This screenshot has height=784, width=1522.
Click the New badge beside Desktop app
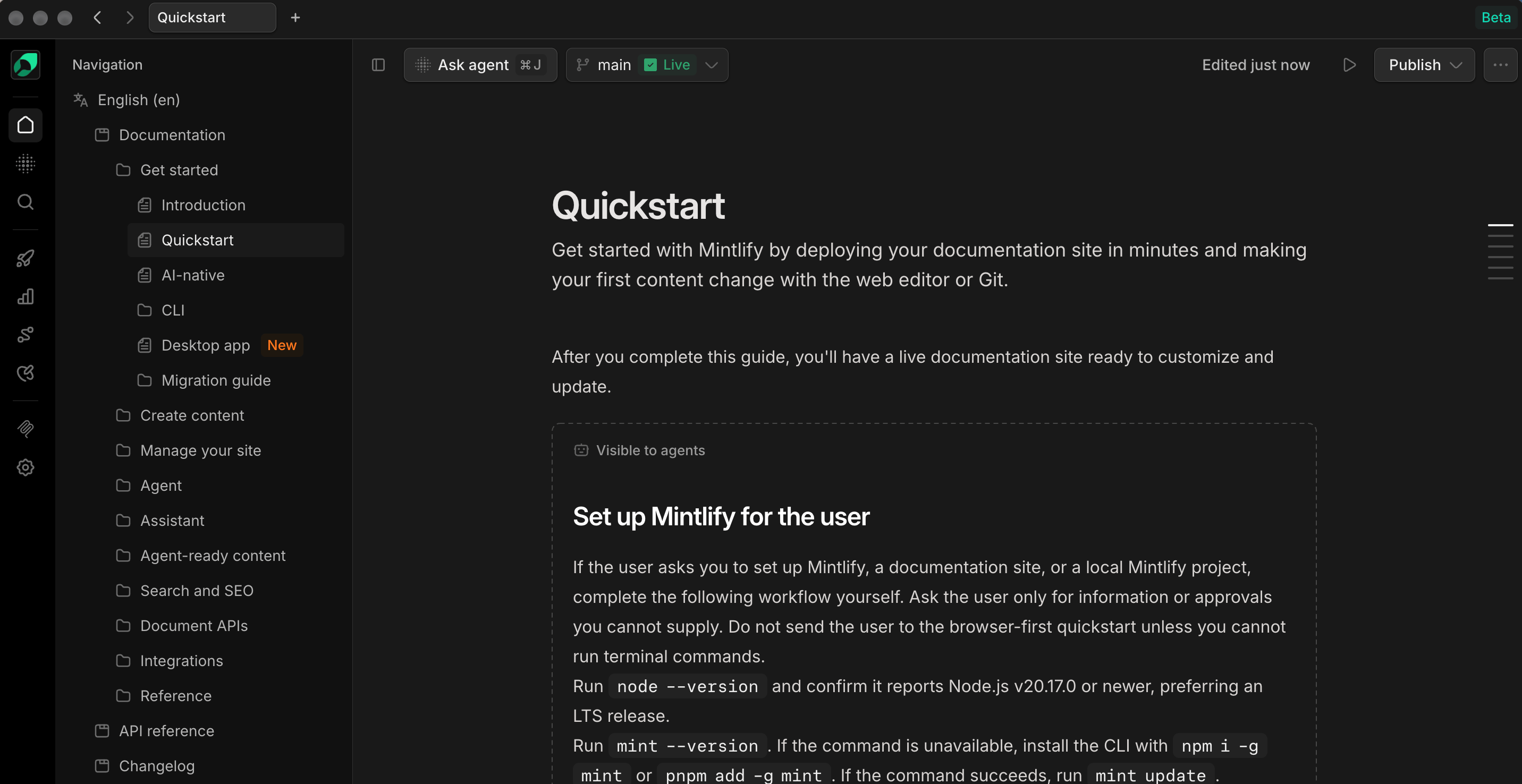click(282, 345)
